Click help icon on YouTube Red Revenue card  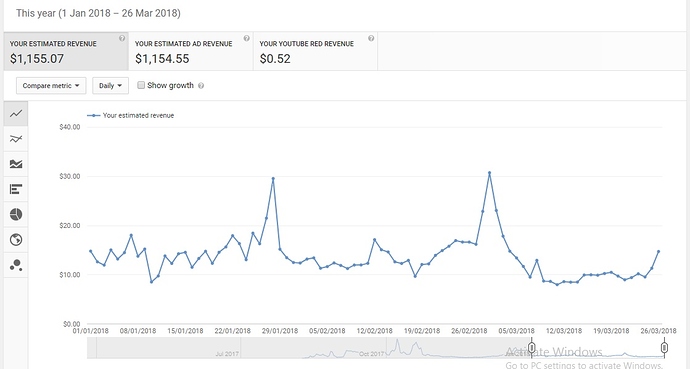(x=371, y=38)
